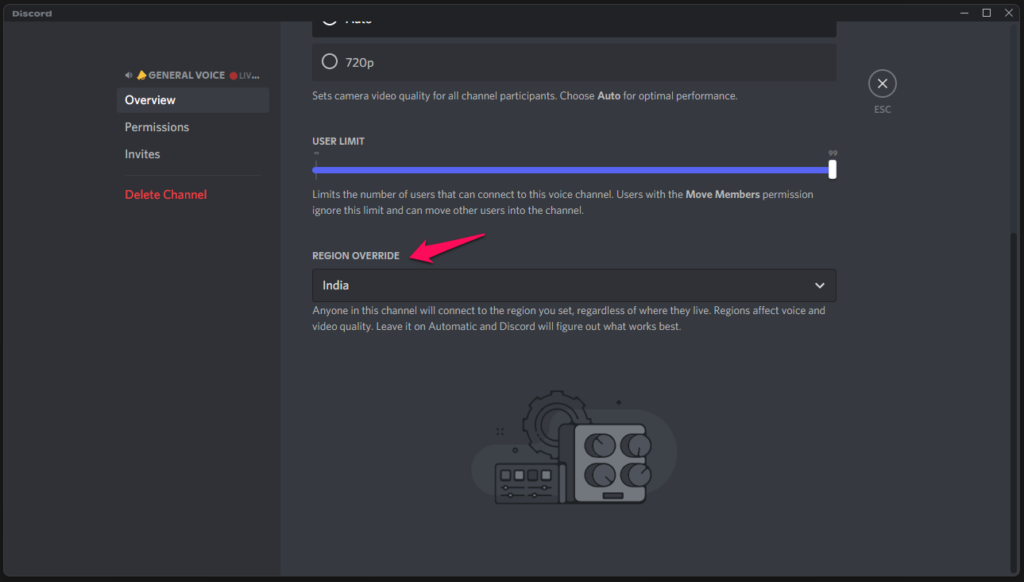Select the 720p video quality option
This screenshot has width=1024, height=582.
[329, 62]
